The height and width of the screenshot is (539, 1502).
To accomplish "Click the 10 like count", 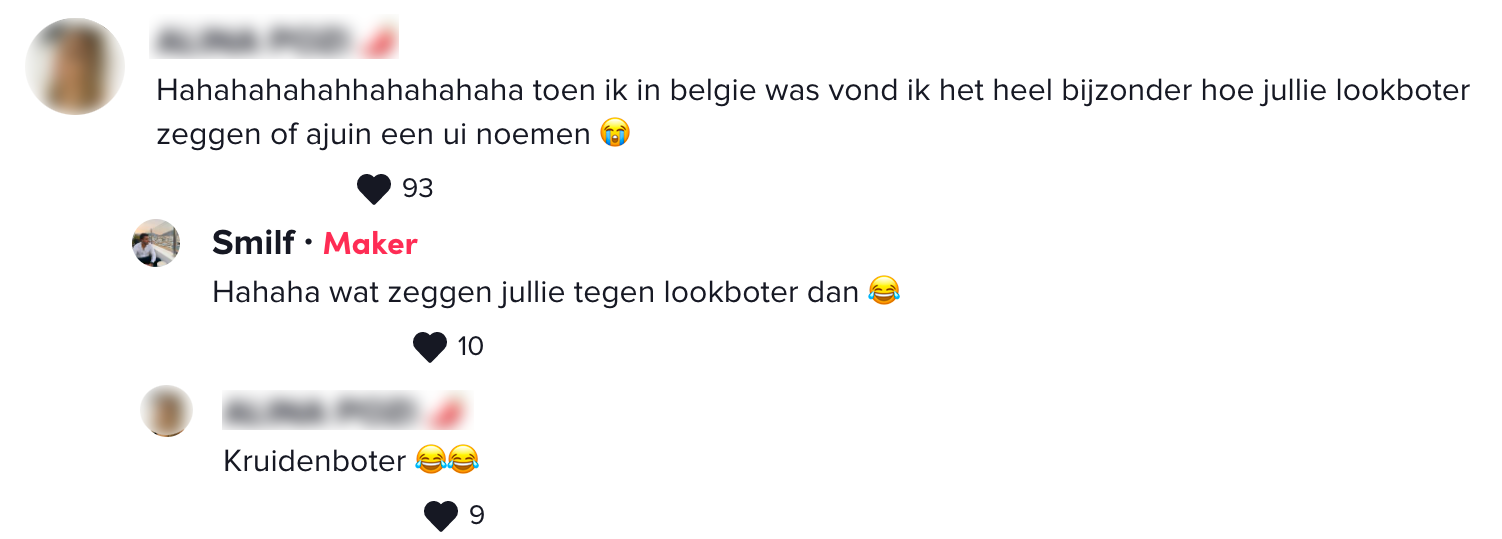I will [x=470, y=347].
